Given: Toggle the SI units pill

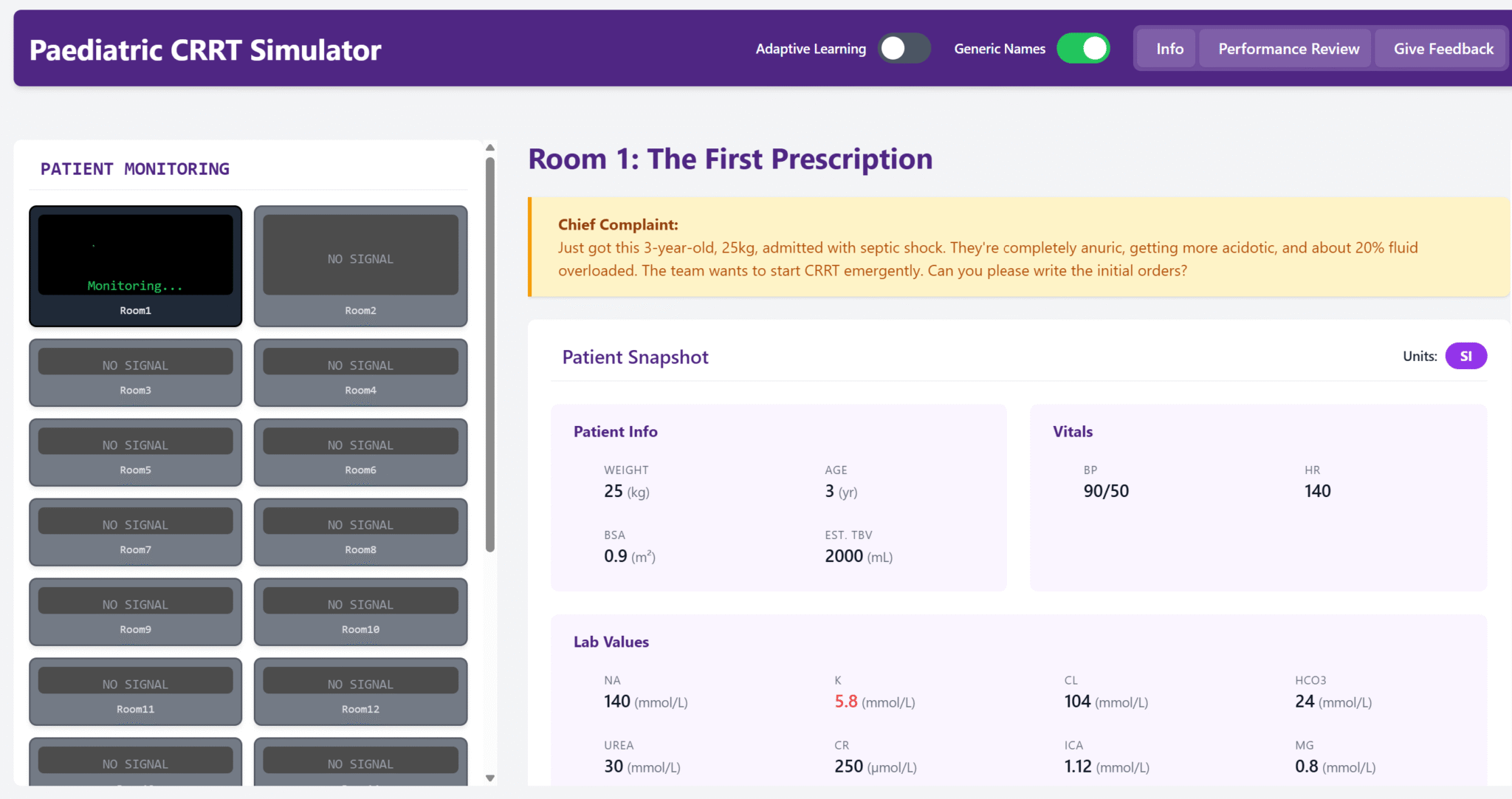Looking at the screenshot, I should (1465, 356).
